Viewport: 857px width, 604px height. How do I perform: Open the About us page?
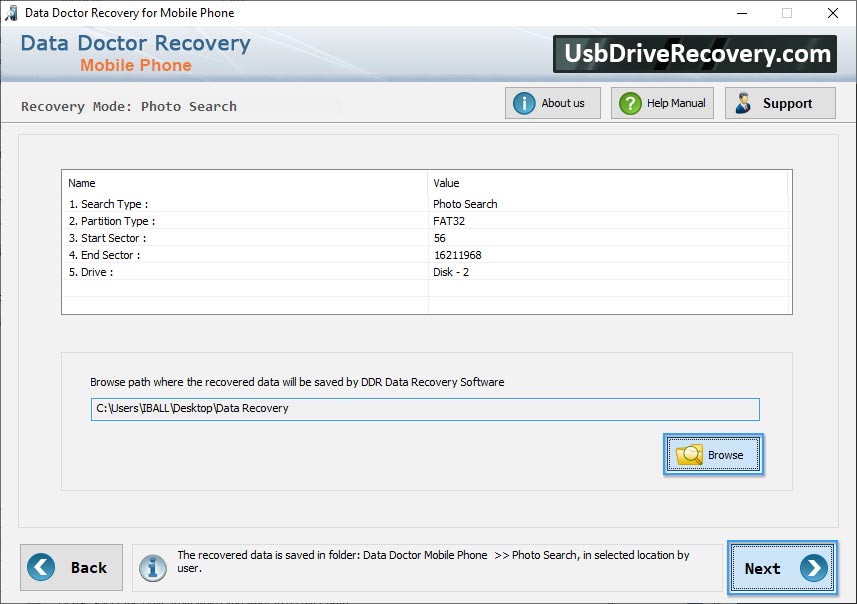tap(553, 103)
